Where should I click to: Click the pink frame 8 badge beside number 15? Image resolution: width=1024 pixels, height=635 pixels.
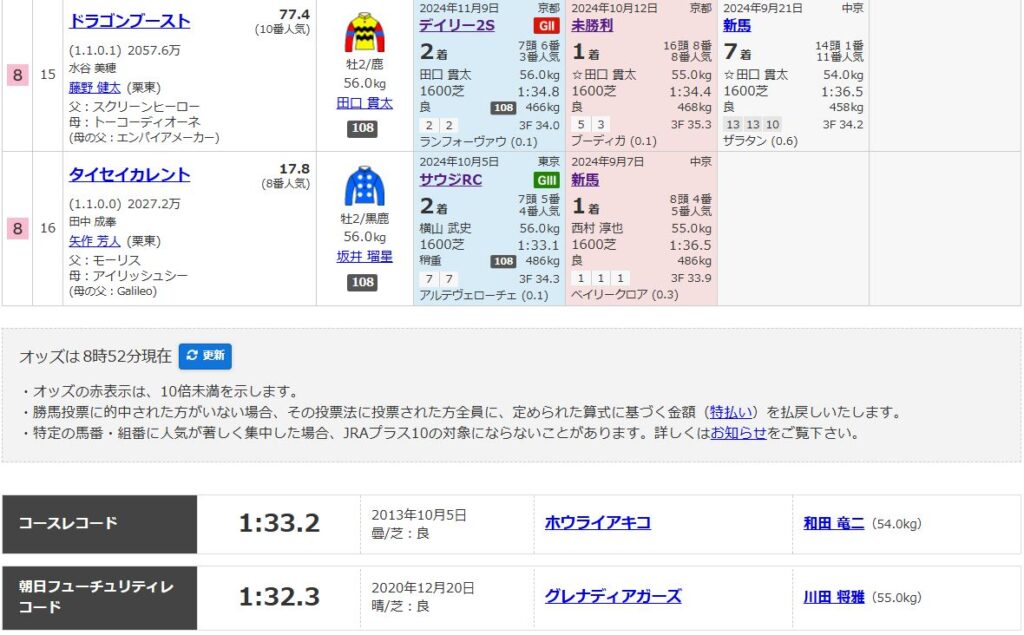click(18, 75)
